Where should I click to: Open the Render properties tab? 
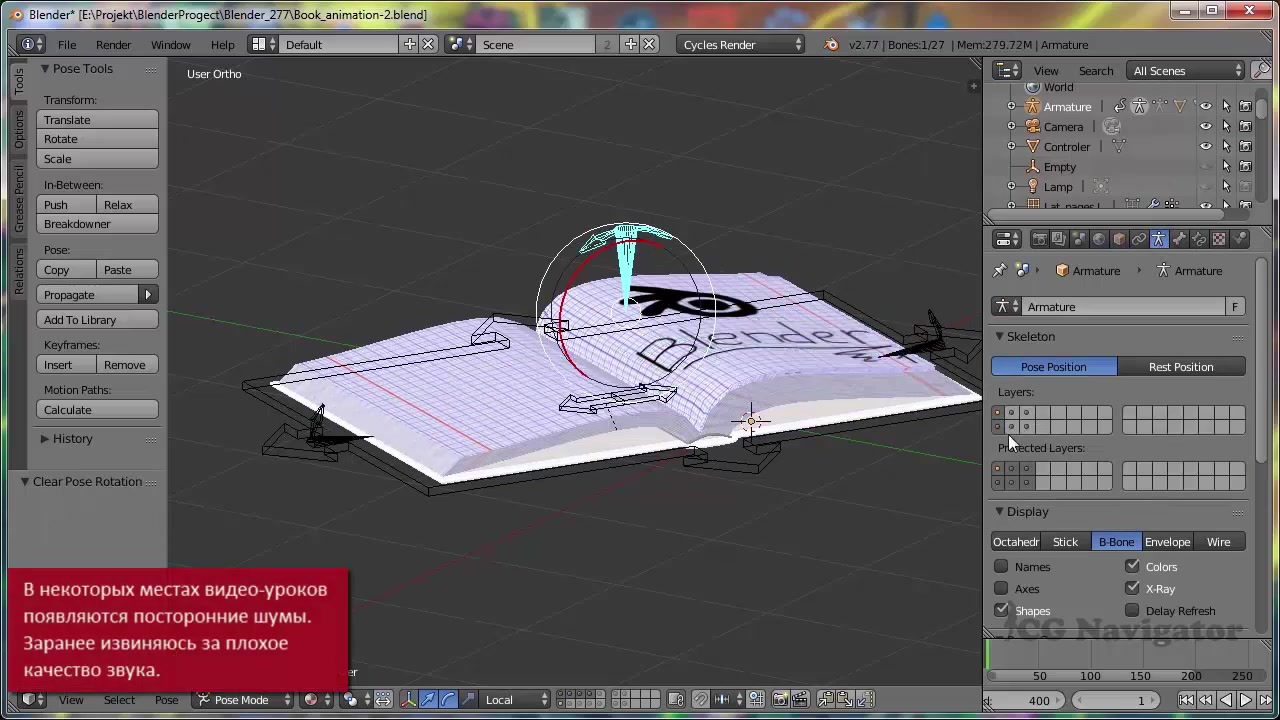1040,239
